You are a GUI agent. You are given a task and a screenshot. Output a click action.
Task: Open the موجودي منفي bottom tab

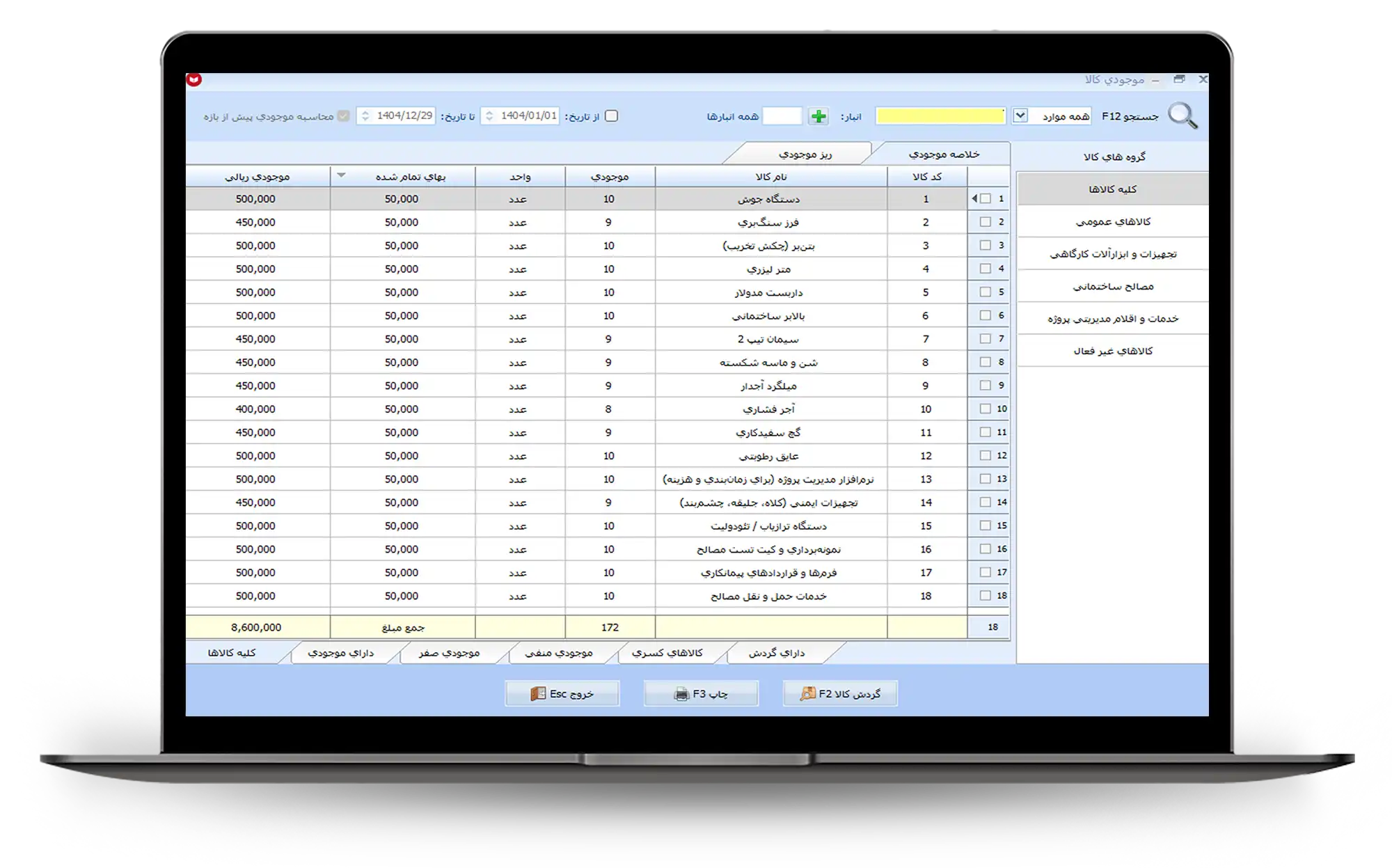[x=558, y=653]
